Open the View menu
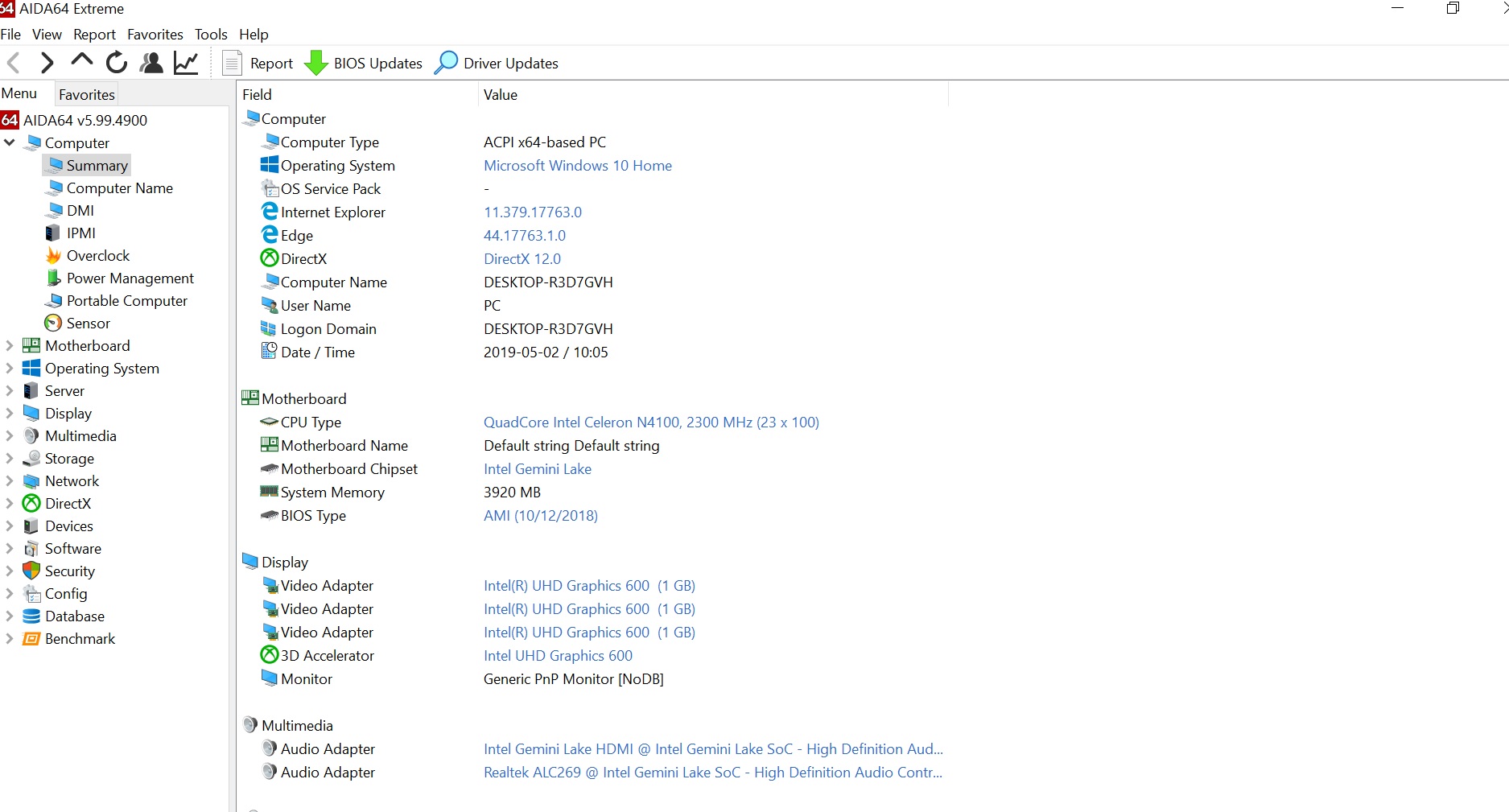This screenshot has height=812, width=1509. 47,35
